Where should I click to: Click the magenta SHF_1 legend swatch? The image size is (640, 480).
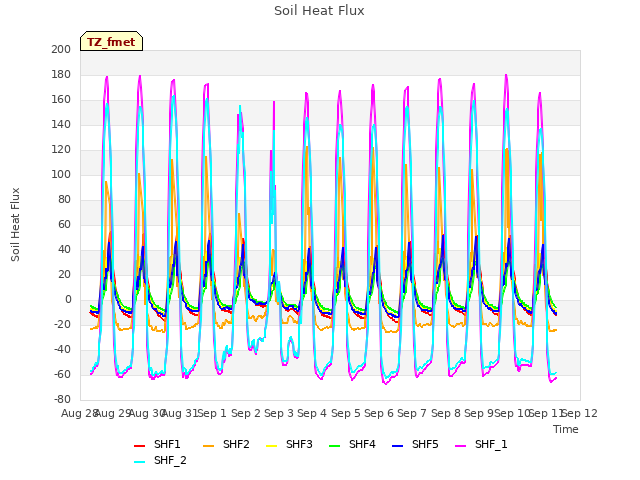(460, 446)
